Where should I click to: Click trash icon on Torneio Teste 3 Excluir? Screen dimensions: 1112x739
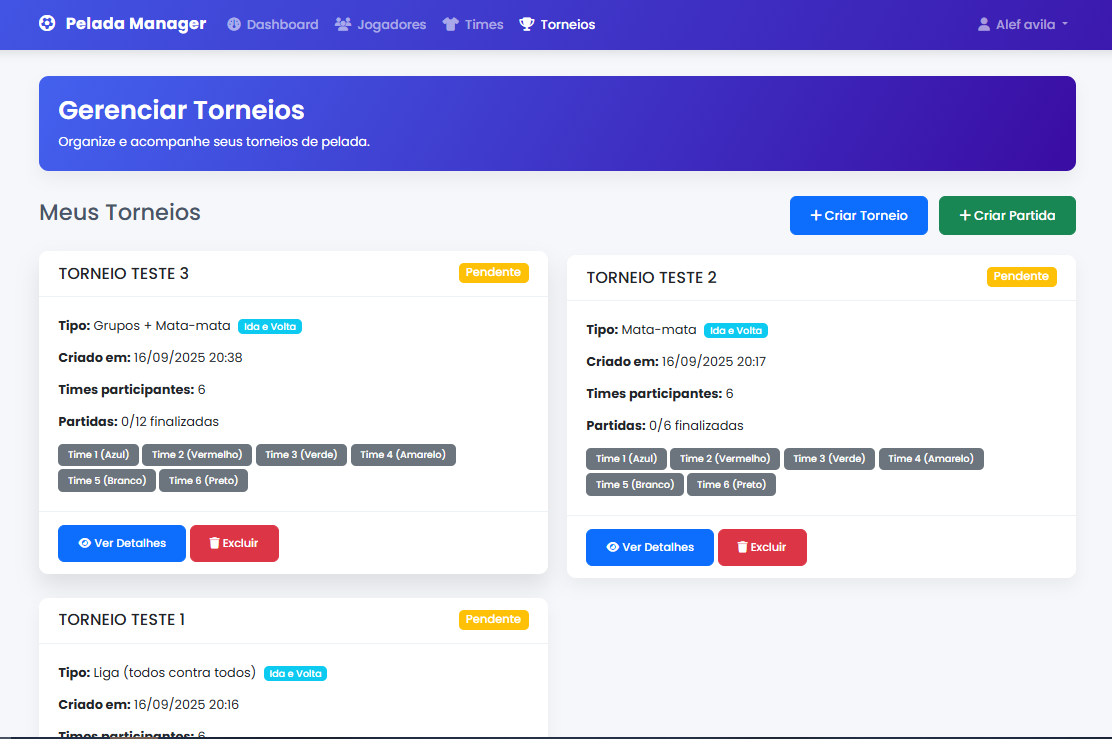[214, 544]
